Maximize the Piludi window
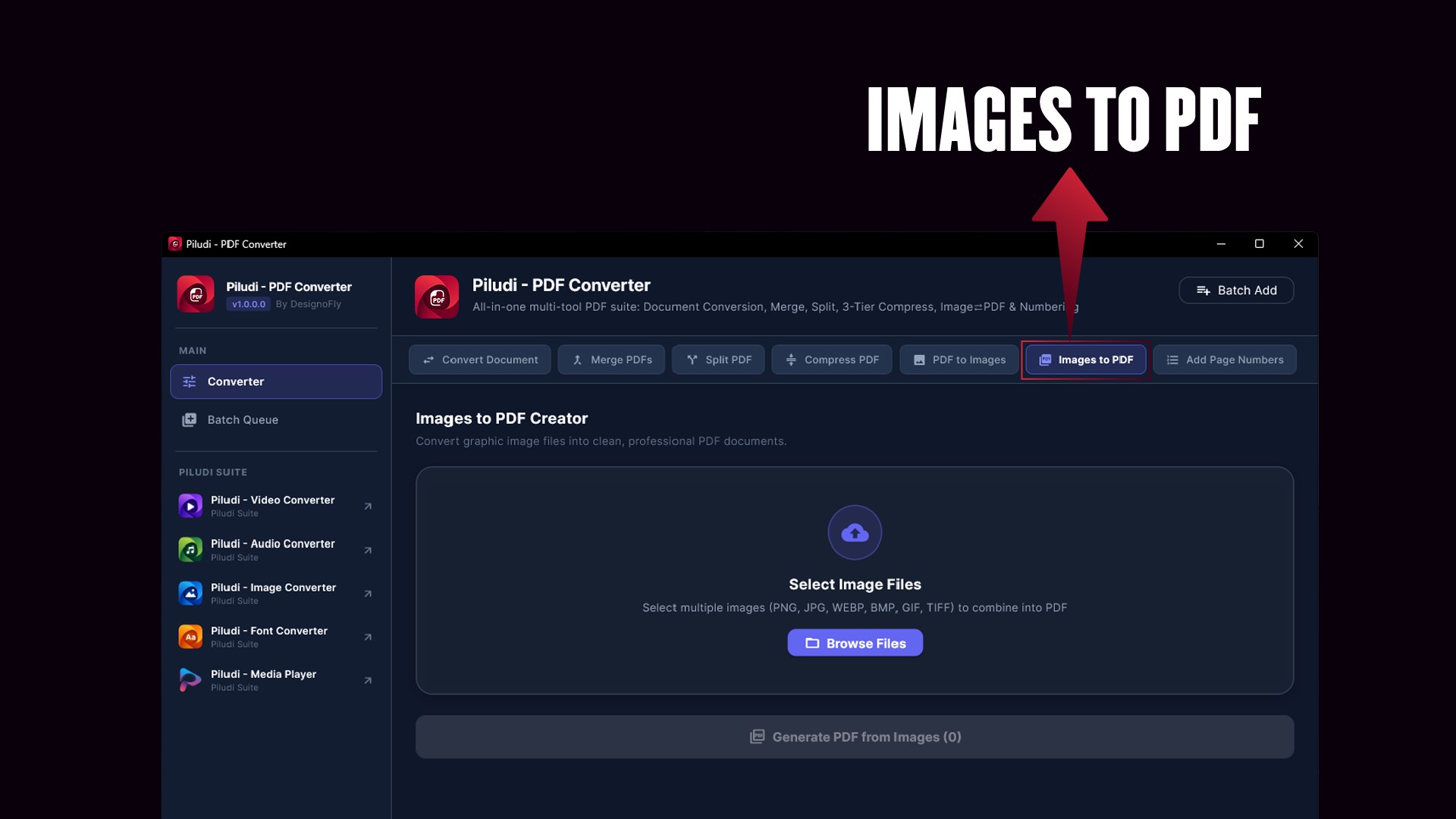Image resolution: width=1456 pixels, height=819 pixels. [1260, 243]
